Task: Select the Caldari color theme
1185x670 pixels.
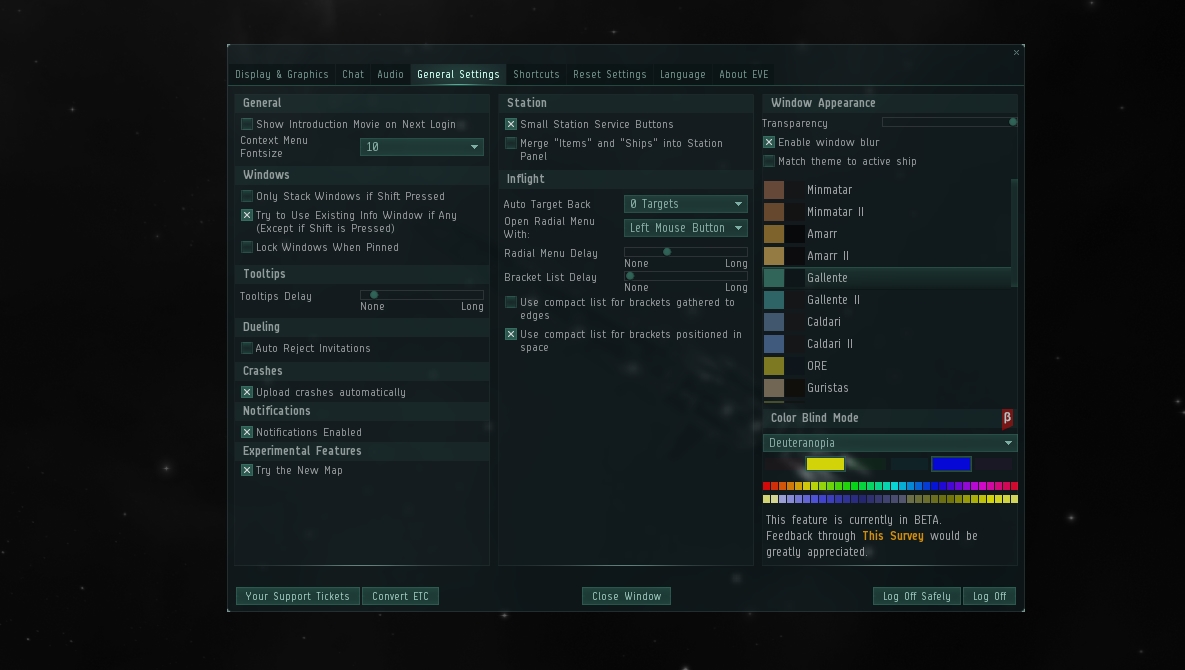Action: [886, 322]
